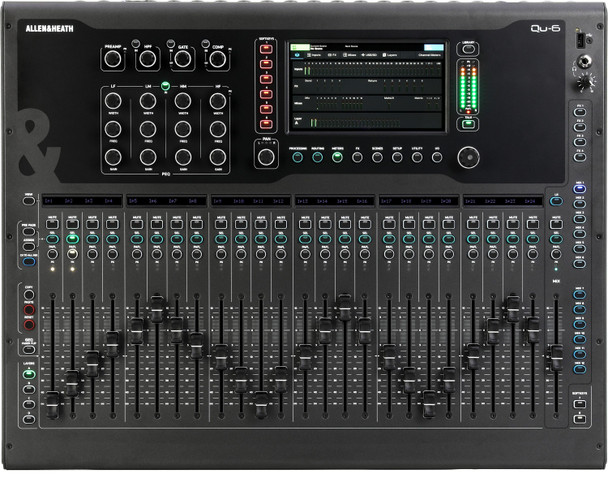Click the blue-lit MIX 1 key
Screen dimensions: 608x478
coord(580,189)
